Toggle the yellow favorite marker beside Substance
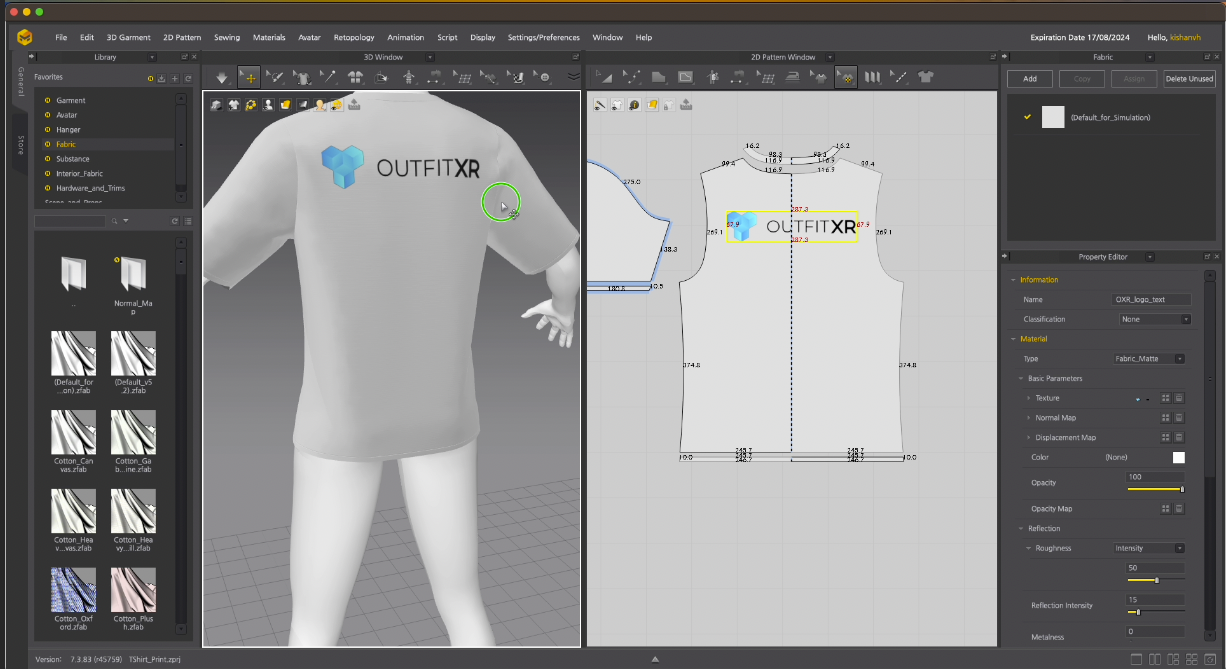The image size is (1226, 669). pos(47,159)
